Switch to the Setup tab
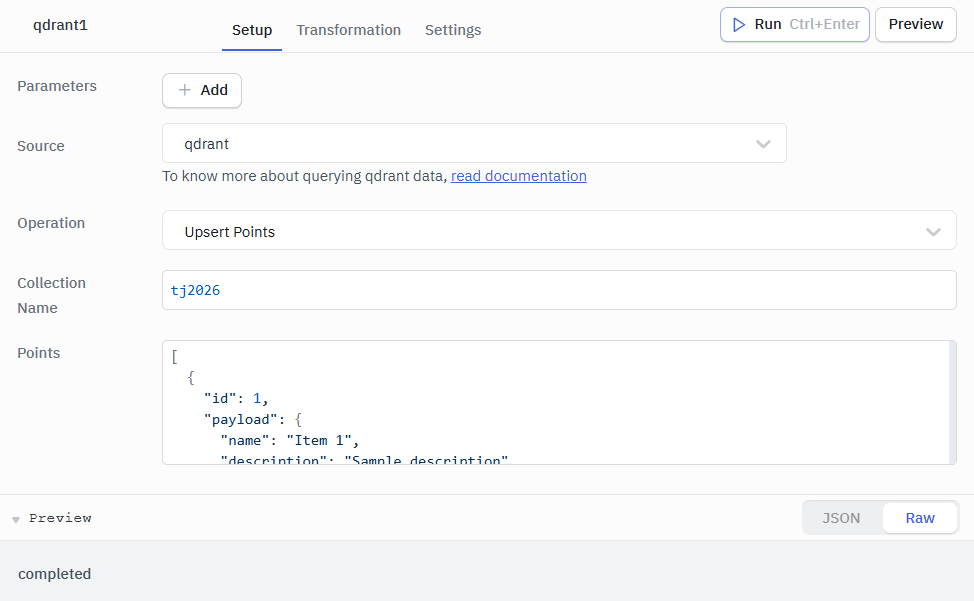 point(252,30)
